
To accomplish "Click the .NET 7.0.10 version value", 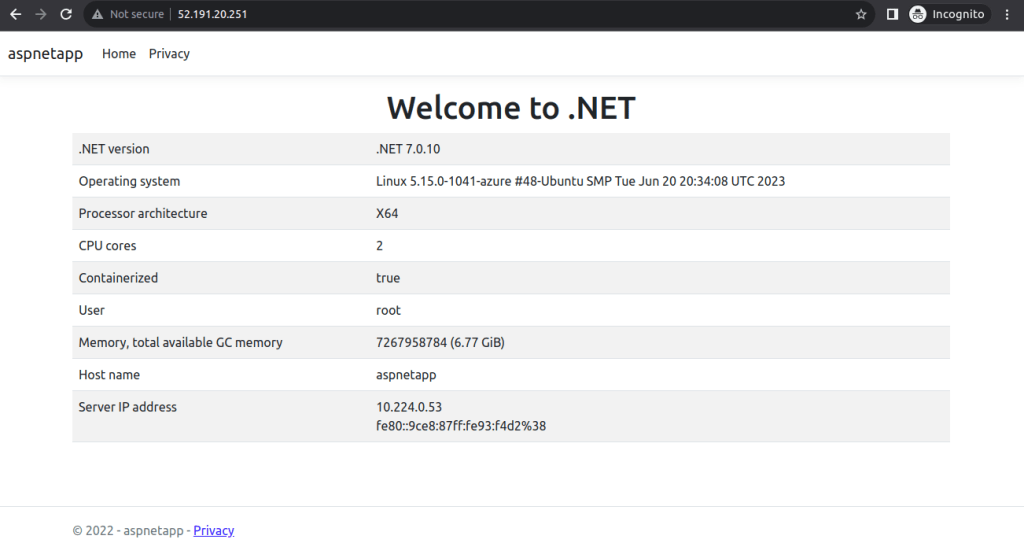I will [408, 149].
